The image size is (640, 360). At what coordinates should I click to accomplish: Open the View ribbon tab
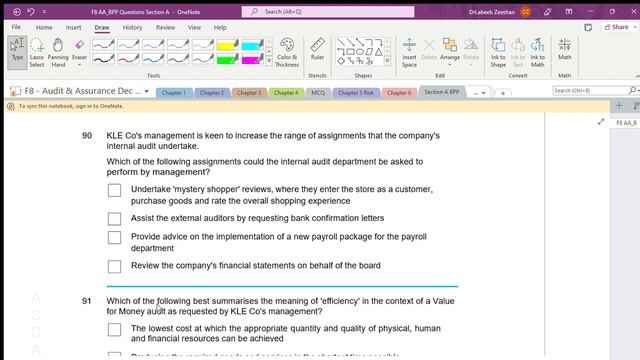pyautogui.click(x=194, y=27)
